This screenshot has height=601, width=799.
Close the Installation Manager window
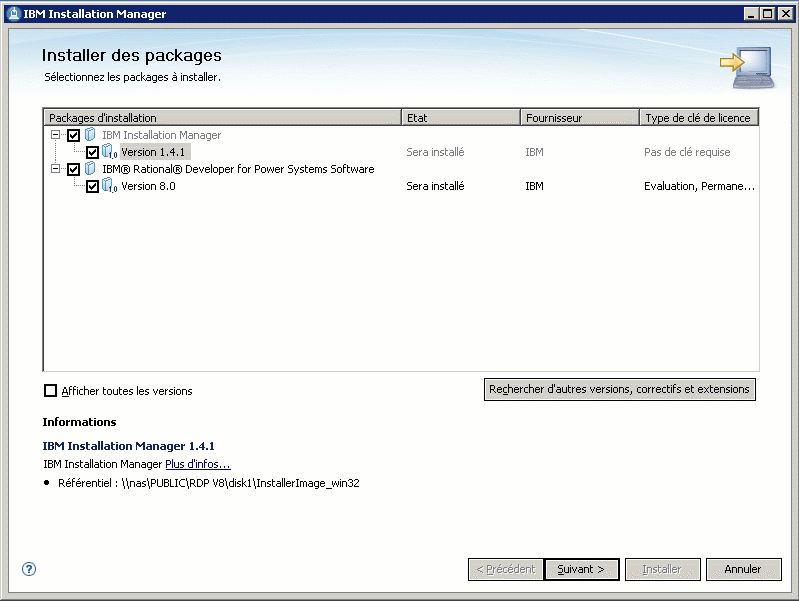click(x=786, y=14)
